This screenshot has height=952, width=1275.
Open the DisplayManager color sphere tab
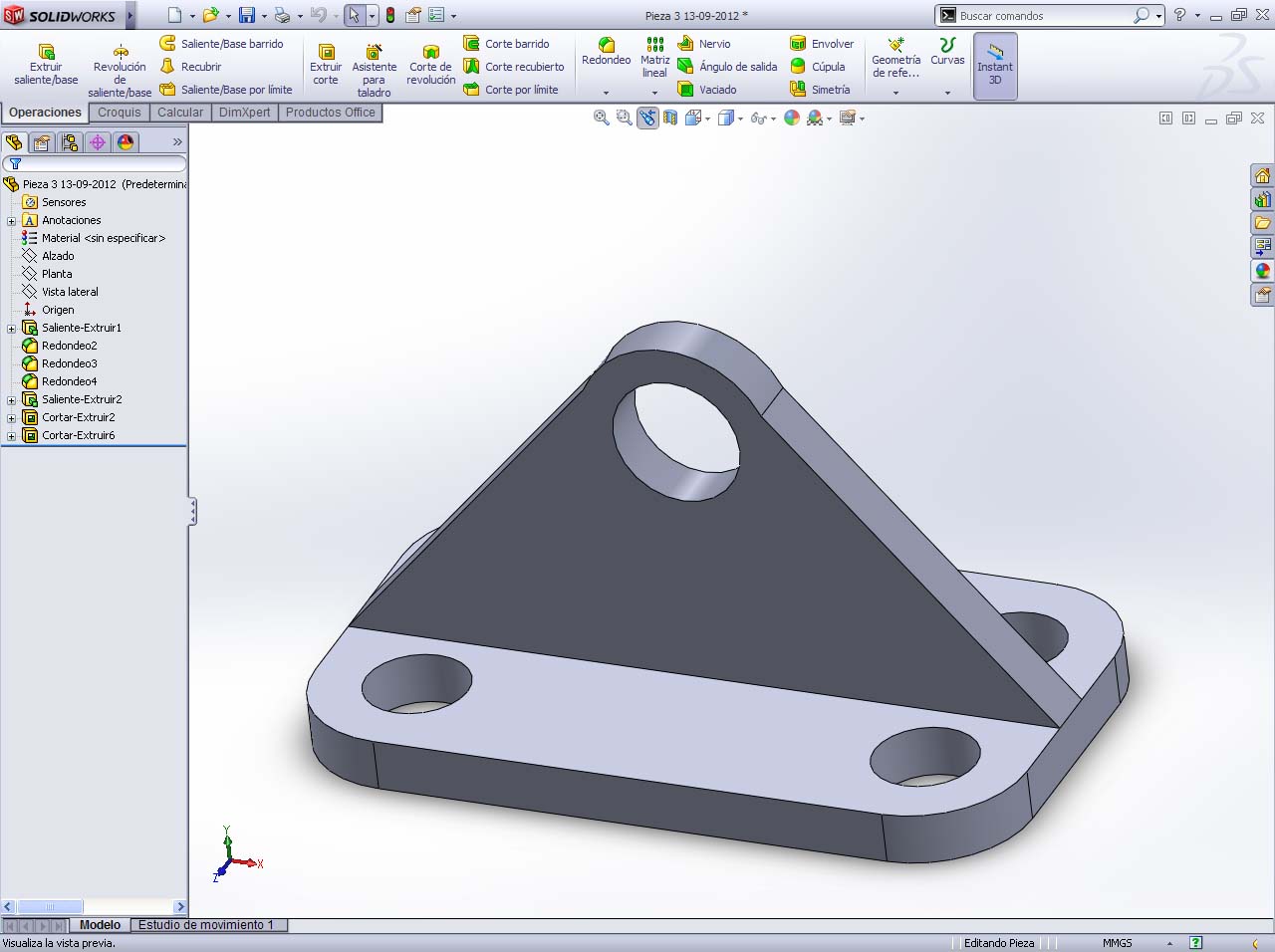point(126,142)
